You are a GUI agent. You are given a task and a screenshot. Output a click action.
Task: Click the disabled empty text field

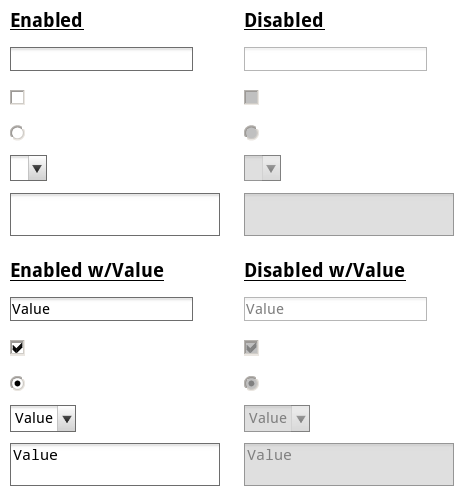(x=335, y=59)
